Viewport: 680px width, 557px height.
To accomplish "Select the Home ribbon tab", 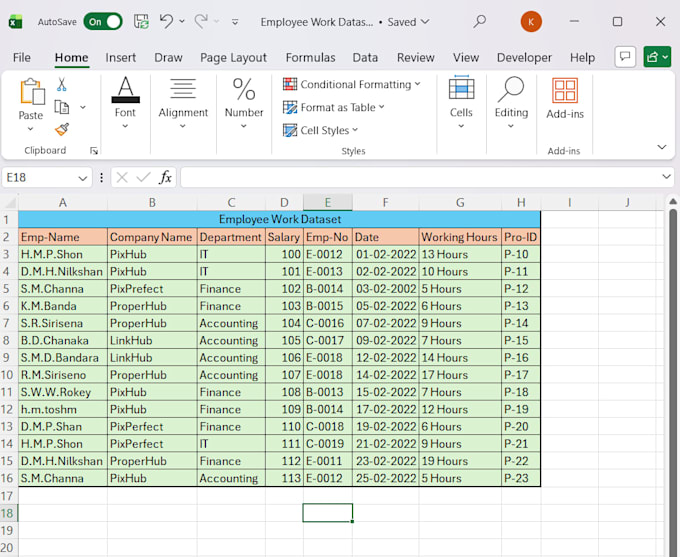I will (x=72, y=57).
